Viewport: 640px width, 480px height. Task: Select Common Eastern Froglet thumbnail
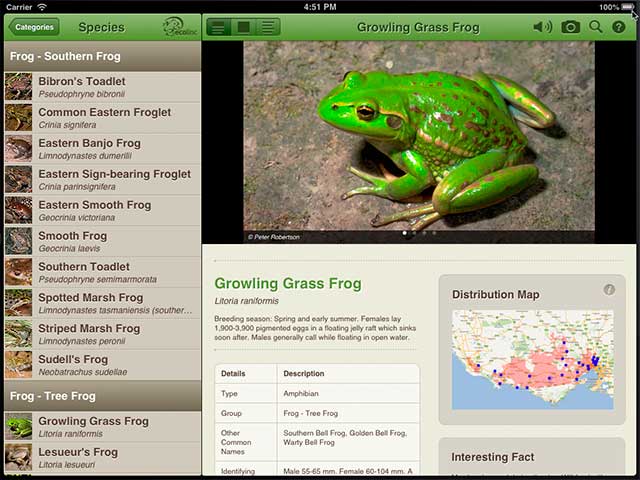click(x=18, y=118)
